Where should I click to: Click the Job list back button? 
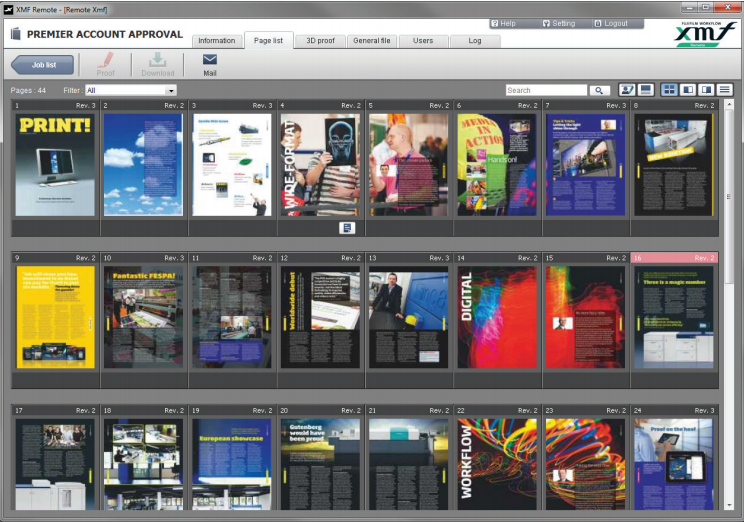[x=43, y=65]
